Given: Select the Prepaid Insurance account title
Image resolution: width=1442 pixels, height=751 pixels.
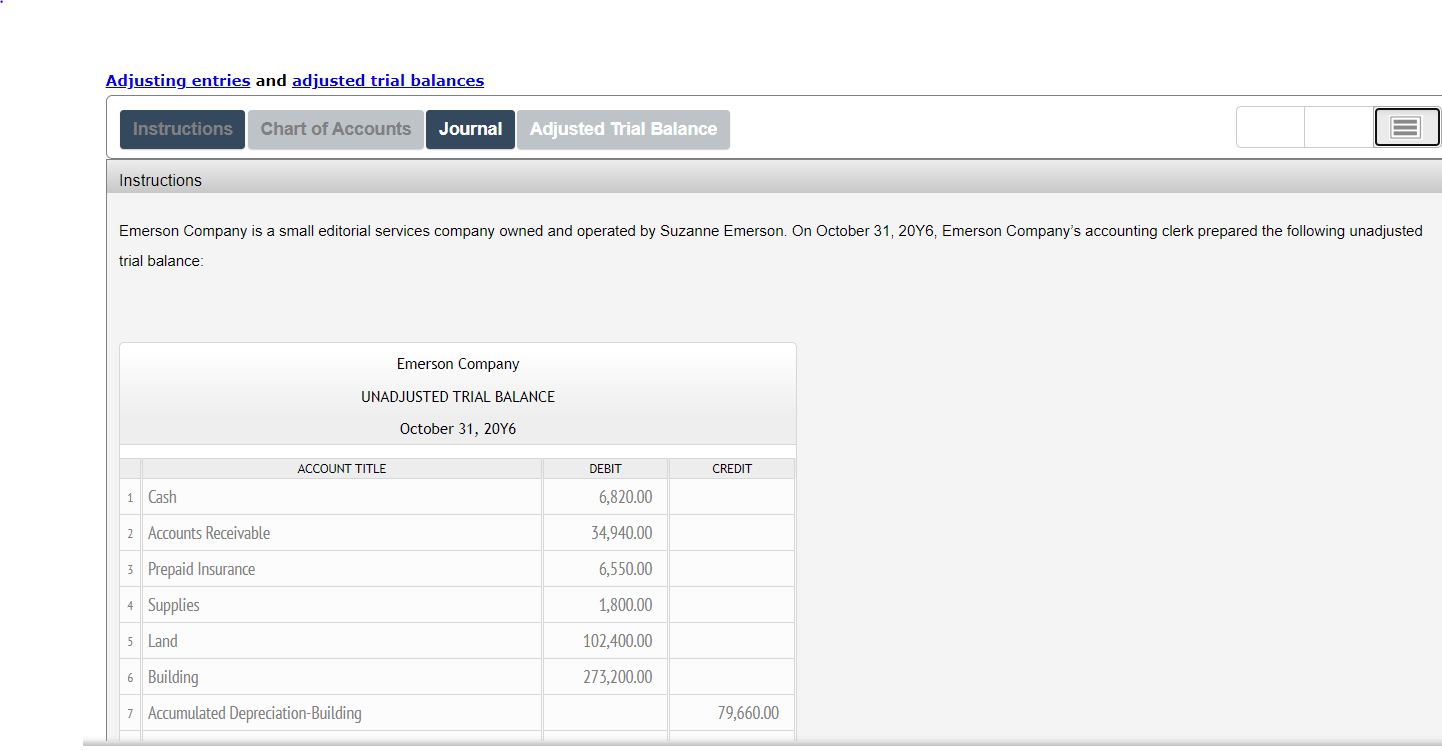Looking at the screenshot, I should [201, 569].
